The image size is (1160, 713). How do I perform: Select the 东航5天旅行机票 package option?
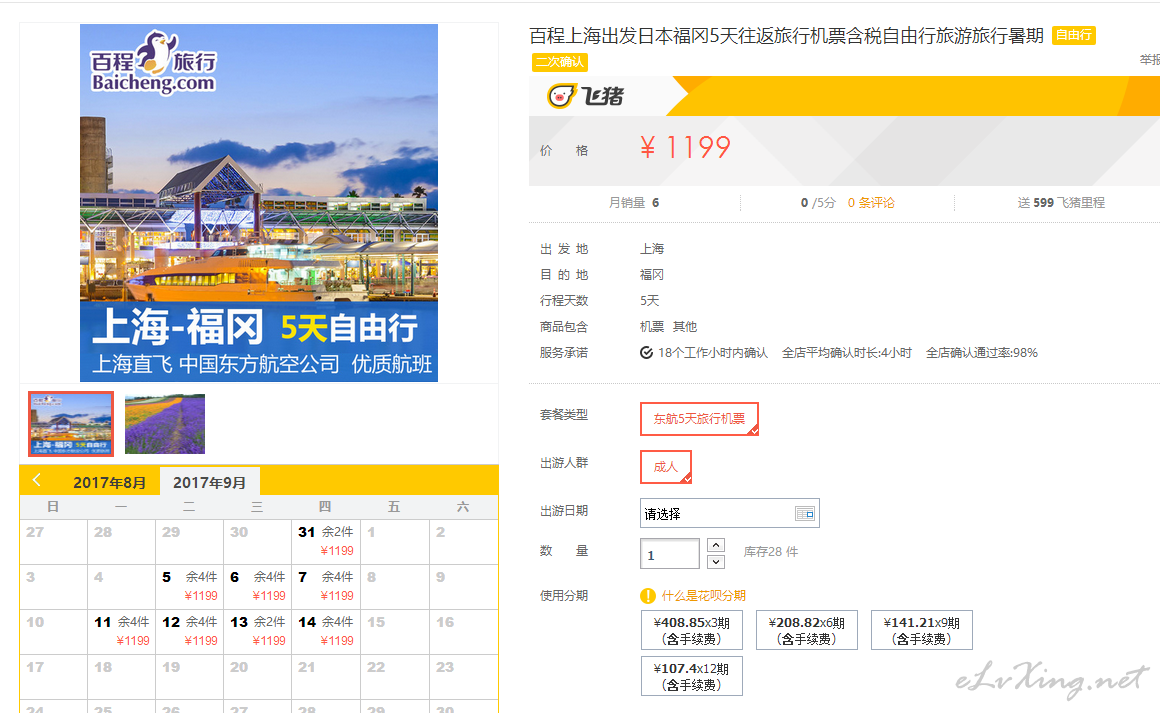point(699,419)
